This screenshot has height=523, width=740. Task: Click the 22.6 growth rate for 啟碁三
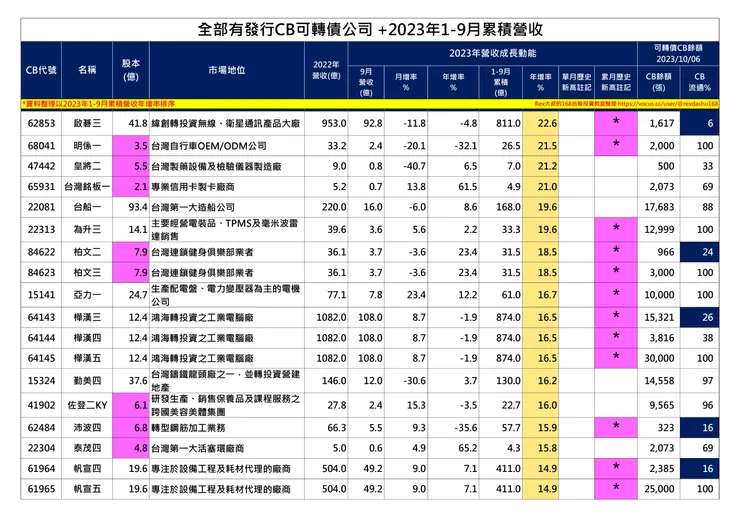[547, 124]
